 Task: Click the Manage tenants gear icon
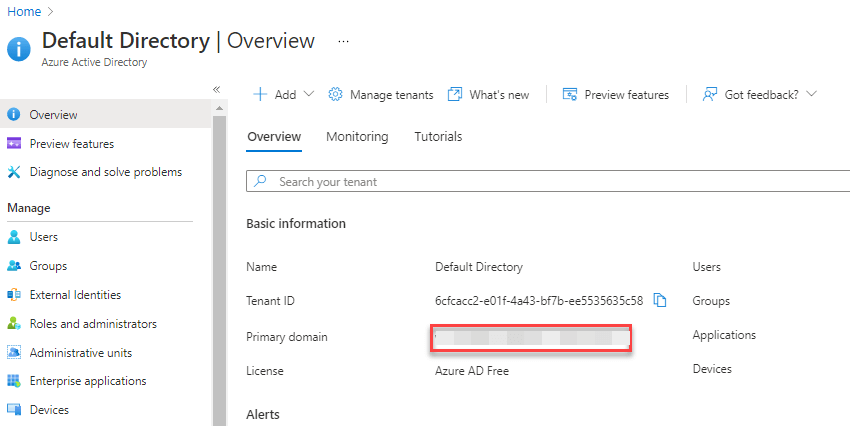click(x=336, y=94)
